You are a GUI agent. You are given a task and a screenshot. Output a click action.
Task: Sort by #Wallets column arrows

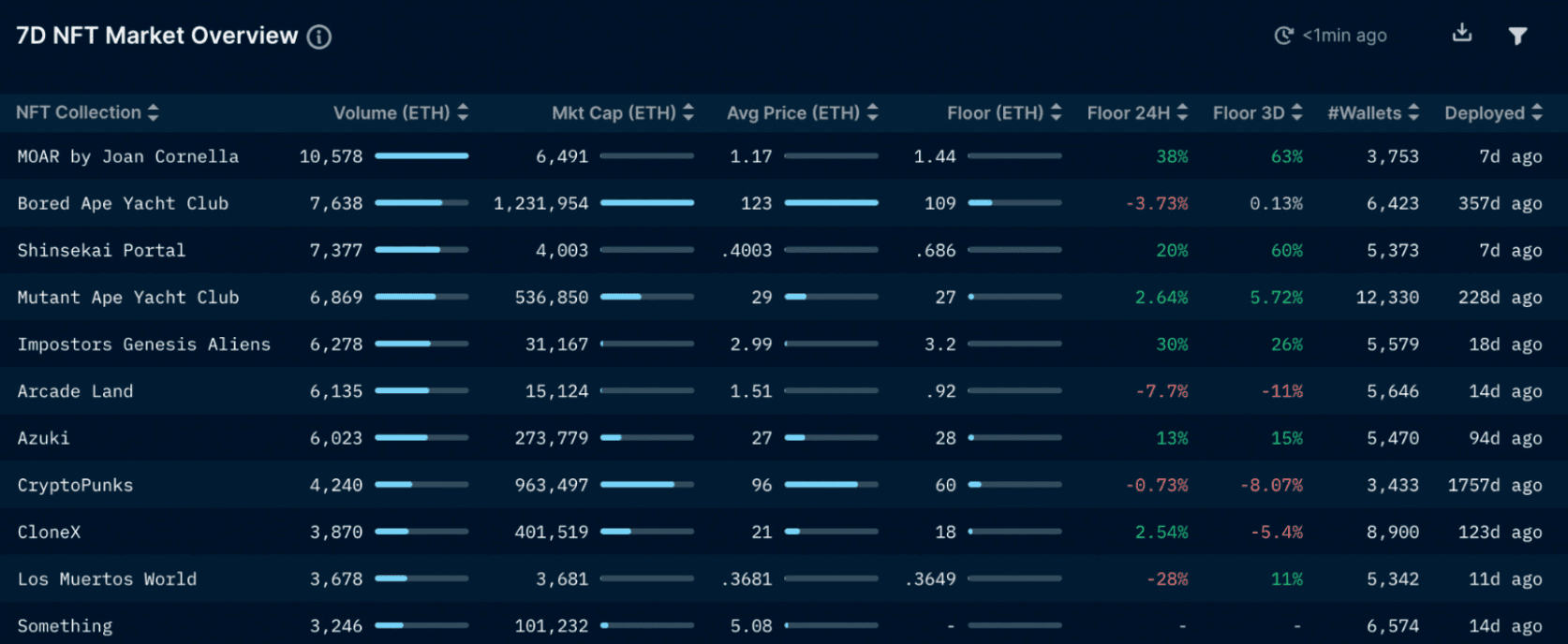pyautogui.click(x=1413, y=113)
